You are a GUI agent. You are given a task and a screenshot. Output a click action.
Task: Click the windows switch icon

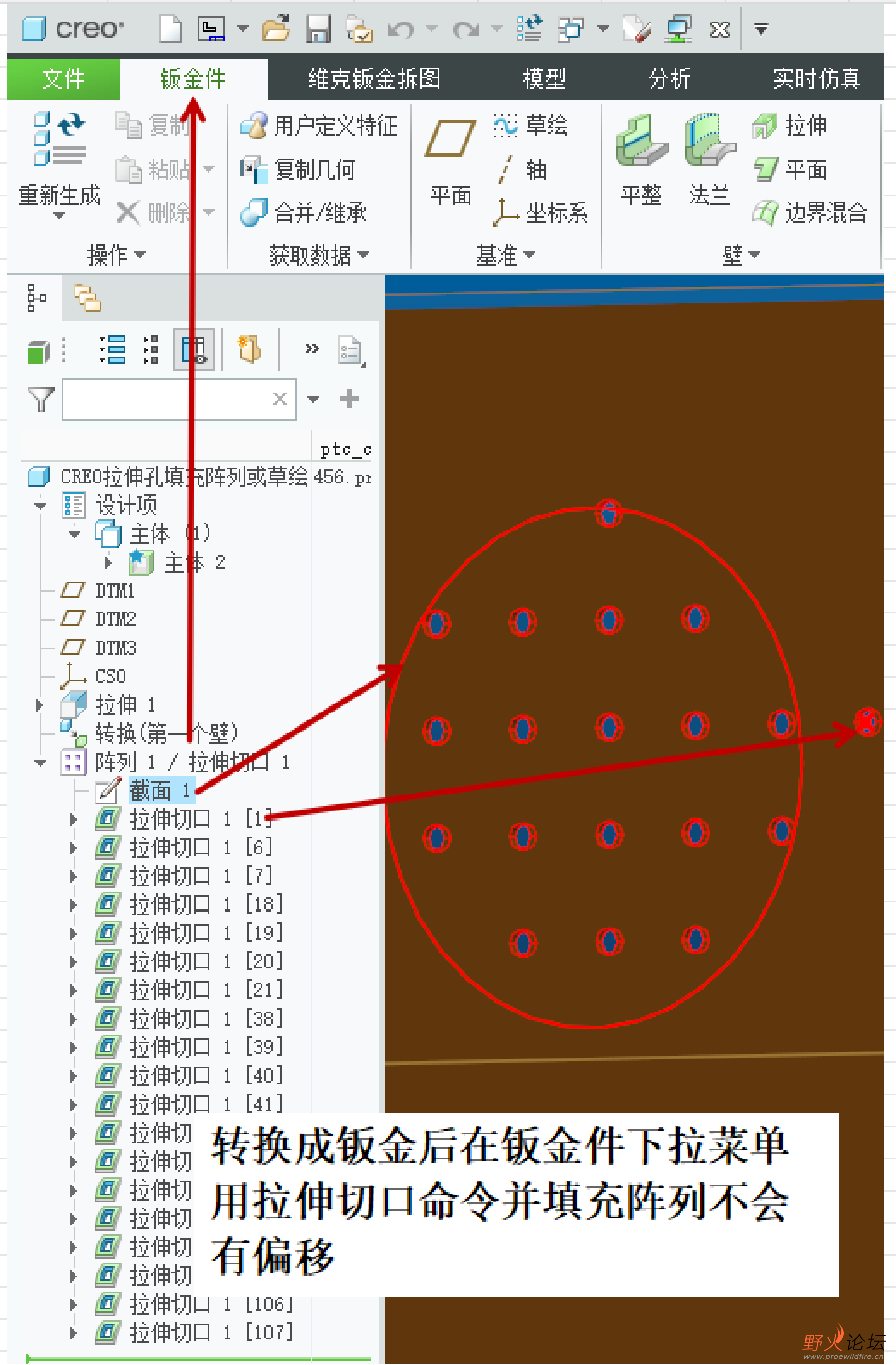pos(571,29)
